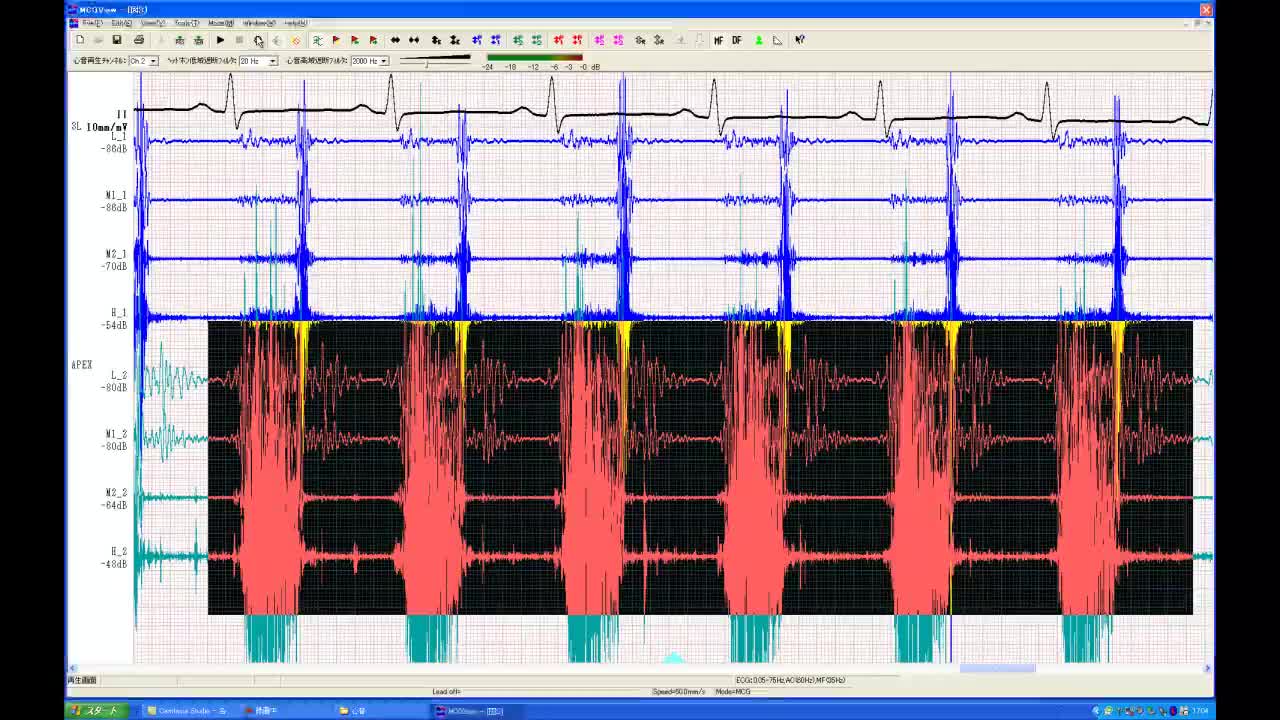Switch to Camtasia Studio in taskbar

pos(187,711)
